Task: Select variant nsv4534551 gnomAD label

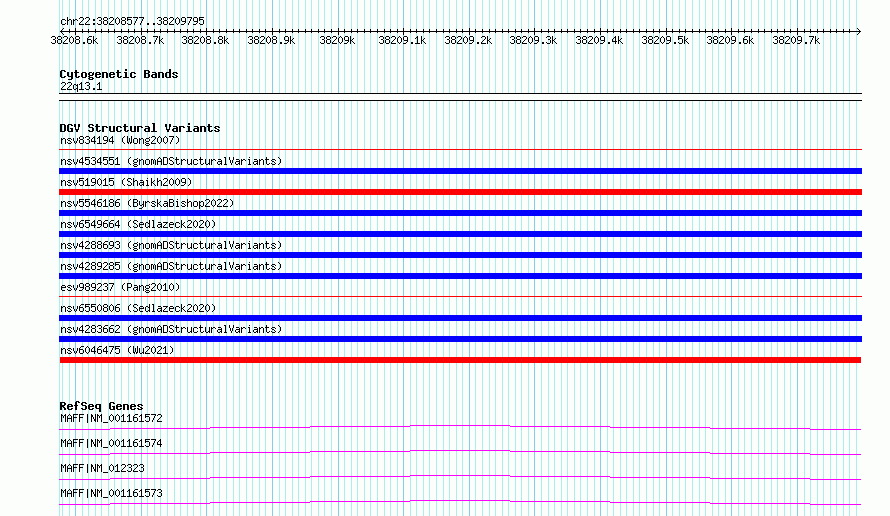Action: click(x=171, y=161)
